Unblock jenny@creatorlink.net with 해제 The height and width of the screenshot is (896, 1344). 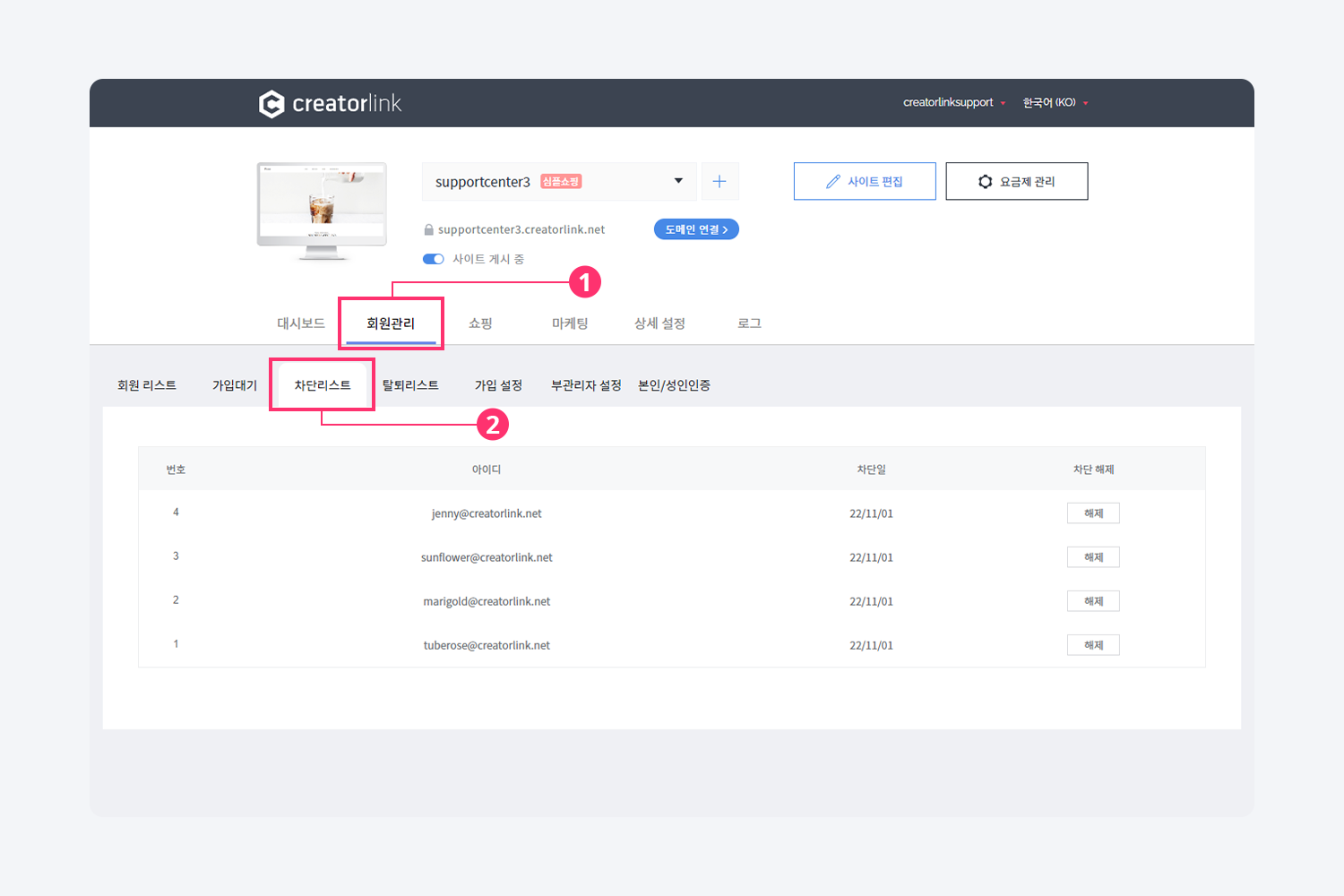pyautogui.click(x=1093, y=513)
